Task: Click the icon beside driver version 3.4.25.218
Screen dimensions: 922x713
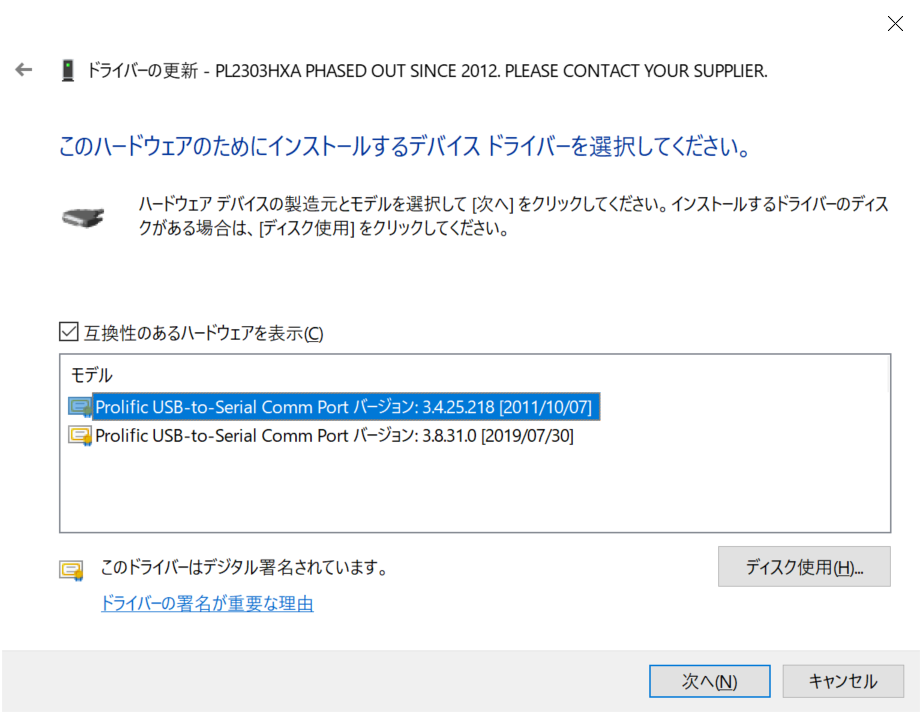Action: 78,406
